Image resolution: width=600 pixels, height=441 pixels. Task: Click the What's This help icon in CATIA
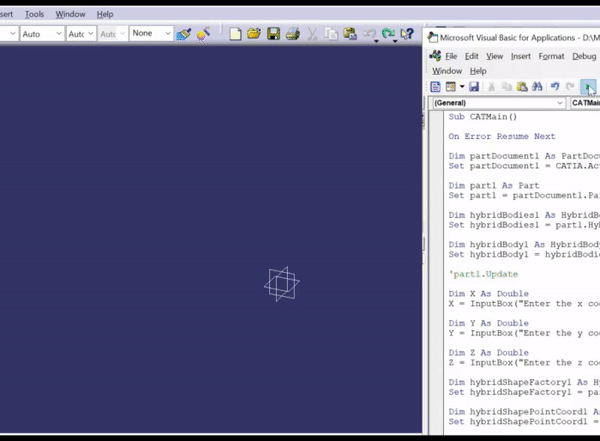click(407, 34)
